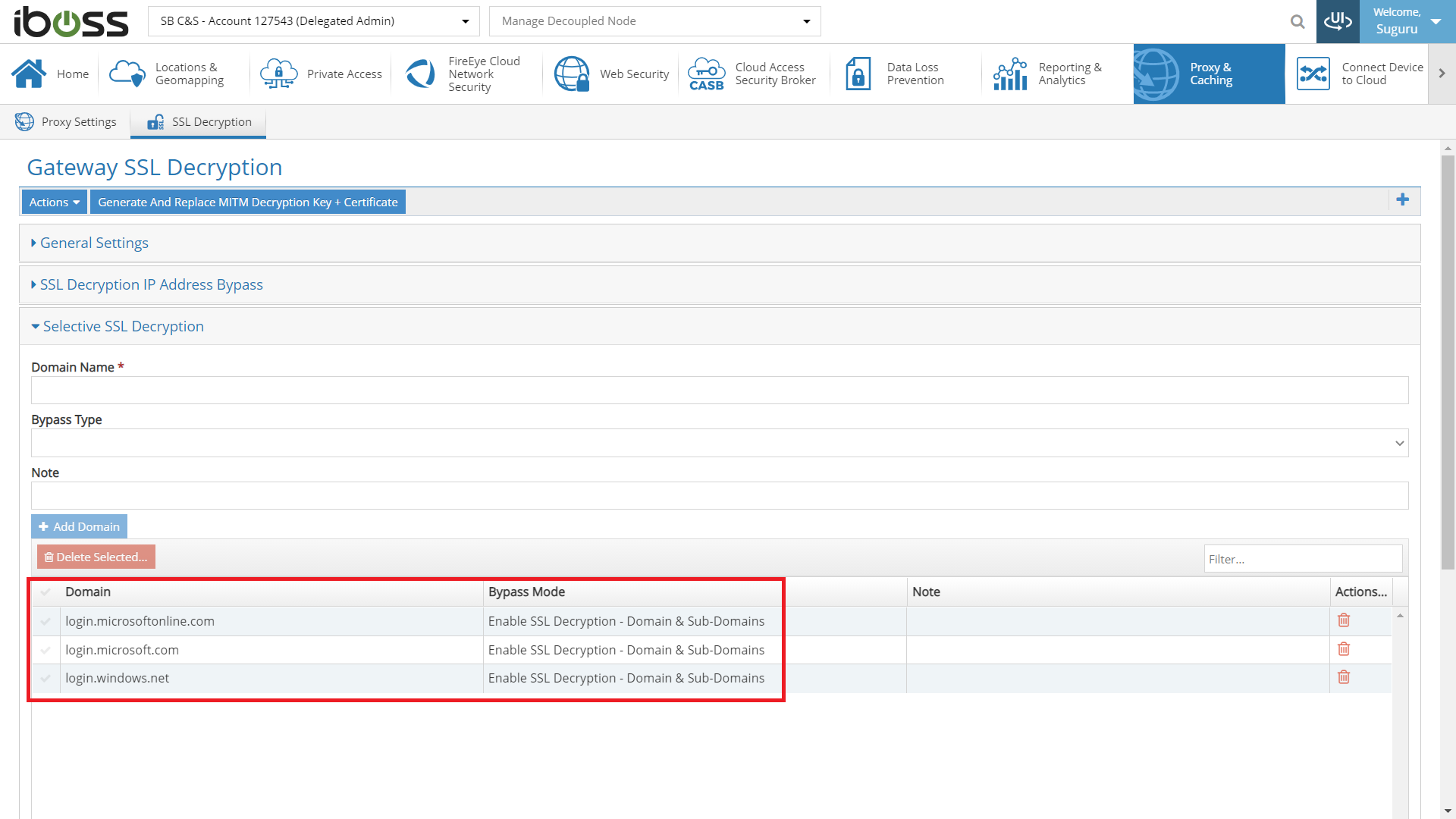Open the Web Security menu item
Image resolution: width=1456 pixels, height=819 pixels.
pos(611,74)
